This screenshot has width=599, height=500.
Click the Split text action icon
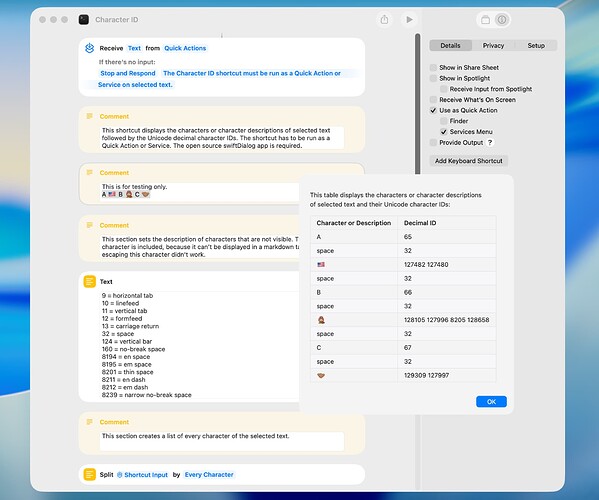tap(89, 474)
